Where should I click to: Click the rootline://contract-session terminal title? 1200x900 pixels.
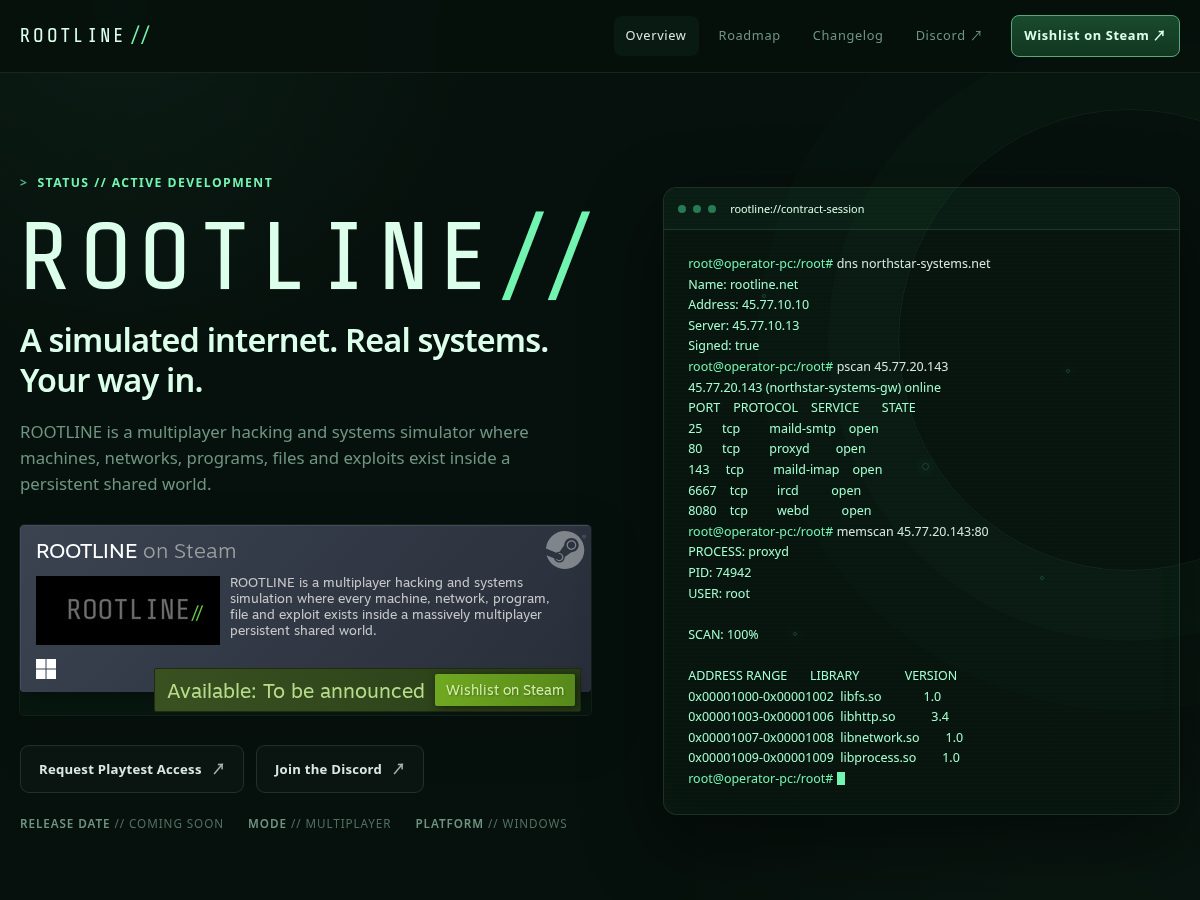point(797,209)
